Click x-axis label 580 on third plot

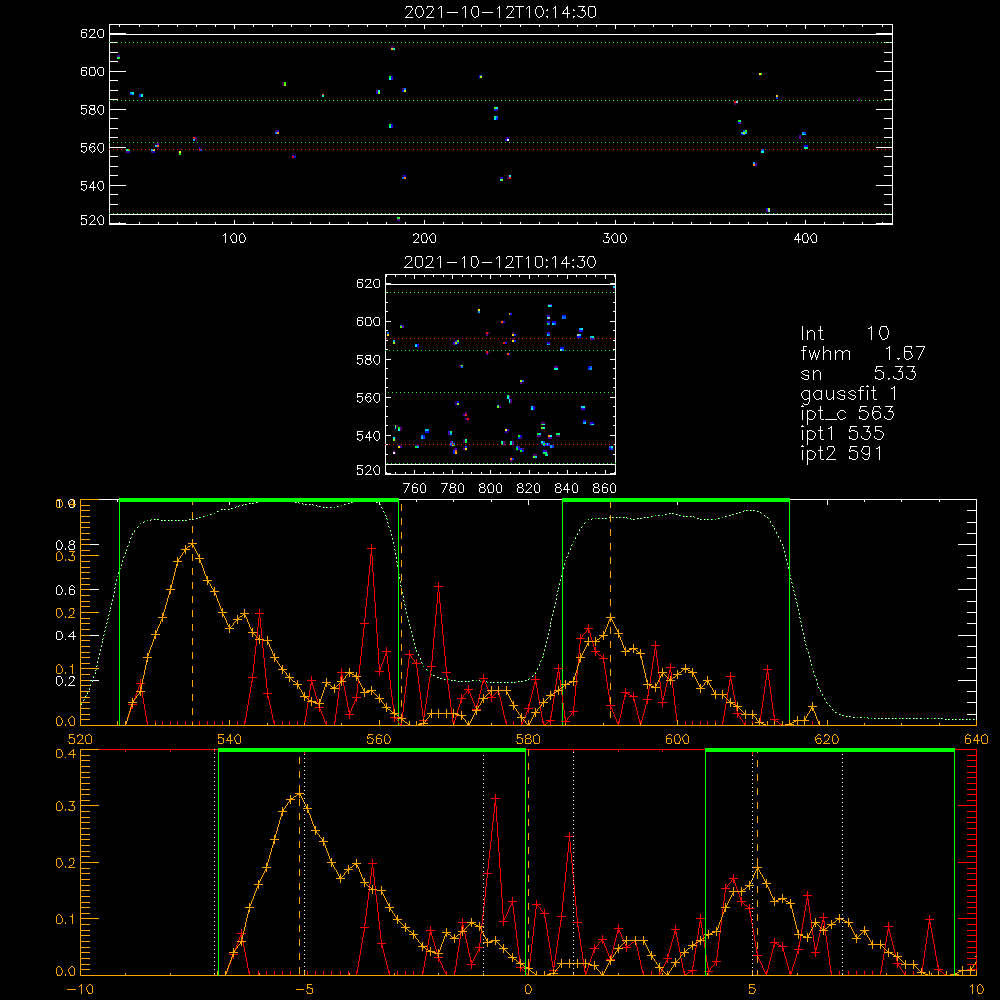pyautogui.click(x=528, y=739)
